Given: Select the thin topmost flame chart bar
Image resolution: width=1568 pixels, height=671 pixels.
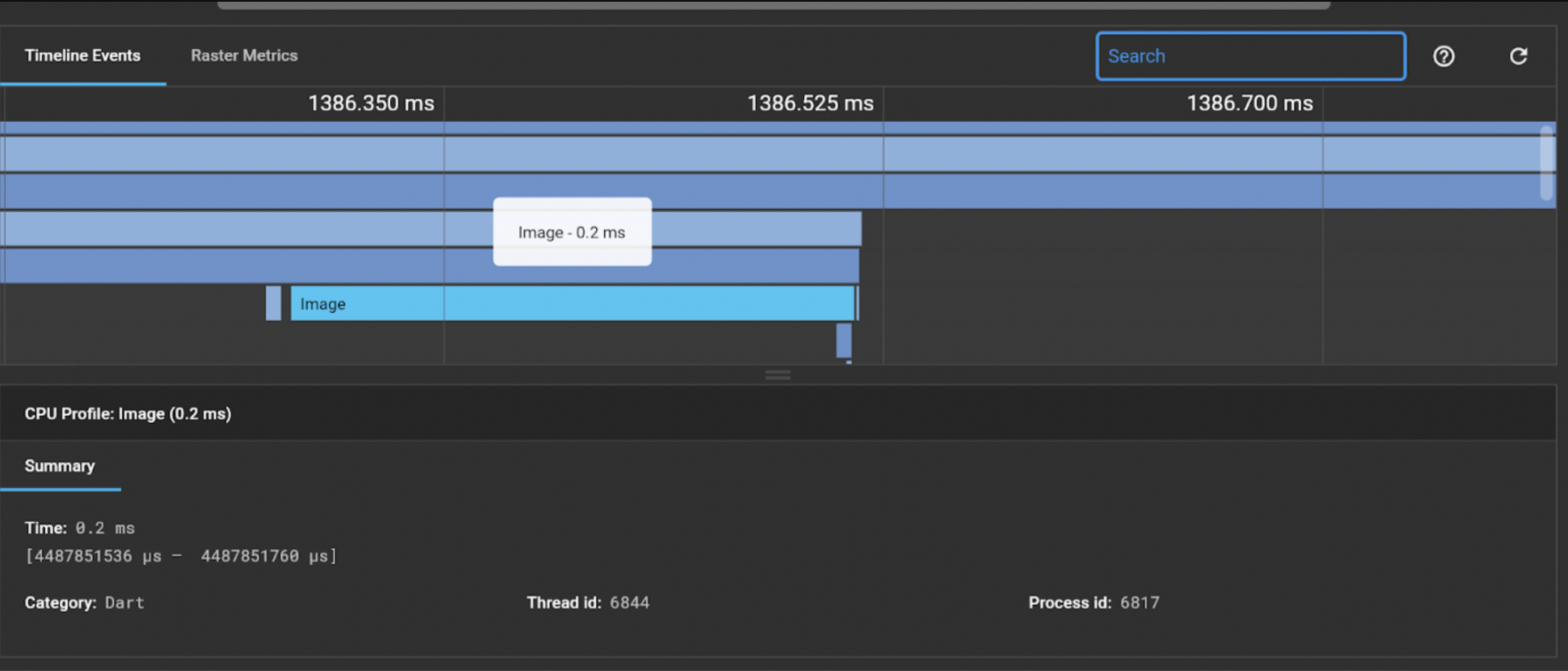Looking at the screenshot, I should (777, 128).
